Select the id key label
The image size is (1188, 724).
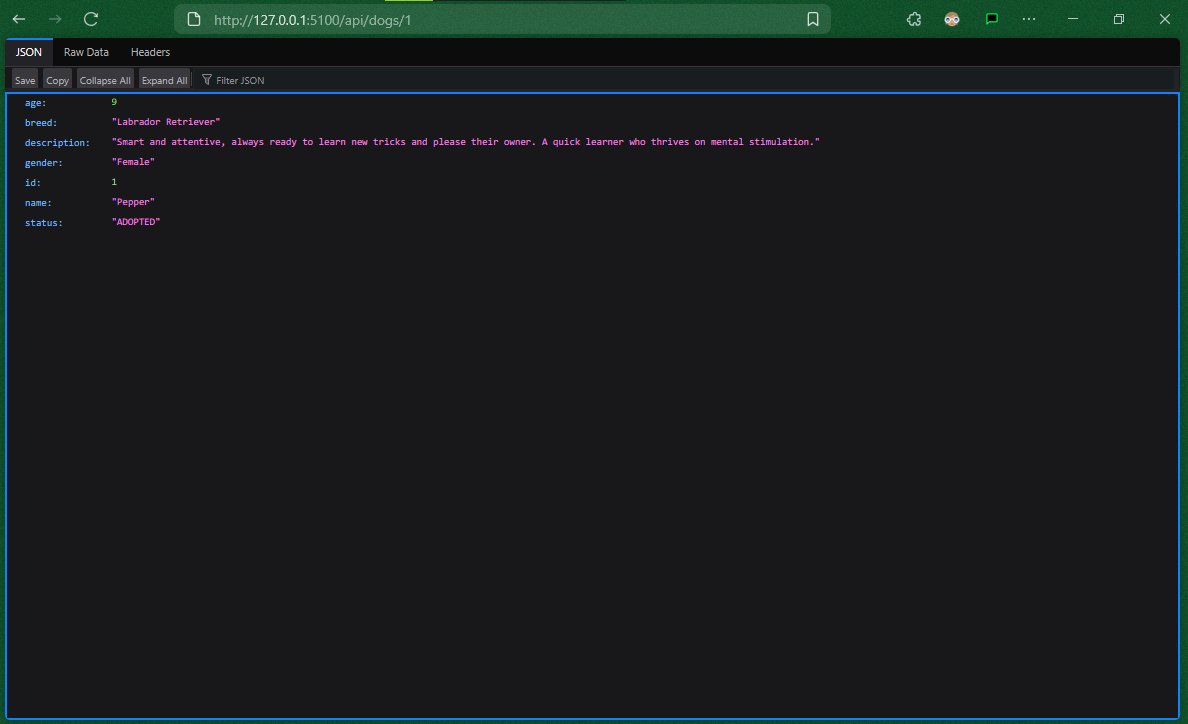click(33, 183)
